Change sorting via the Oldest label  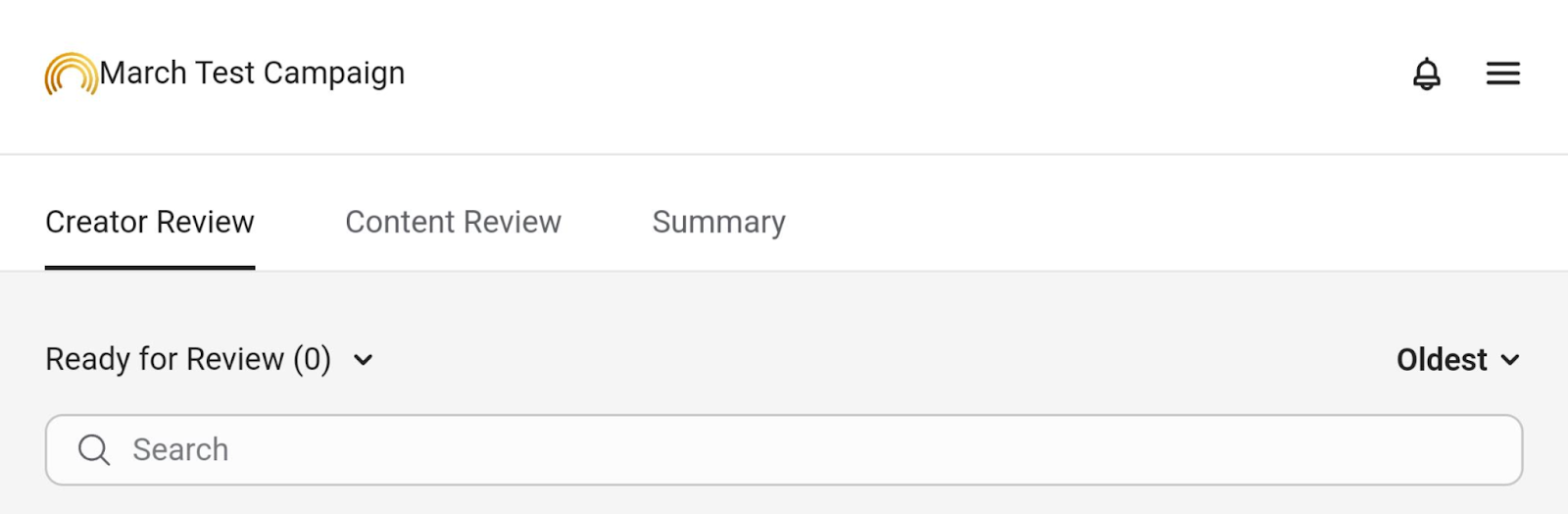pyautogui.click(x=1442, y=360)
